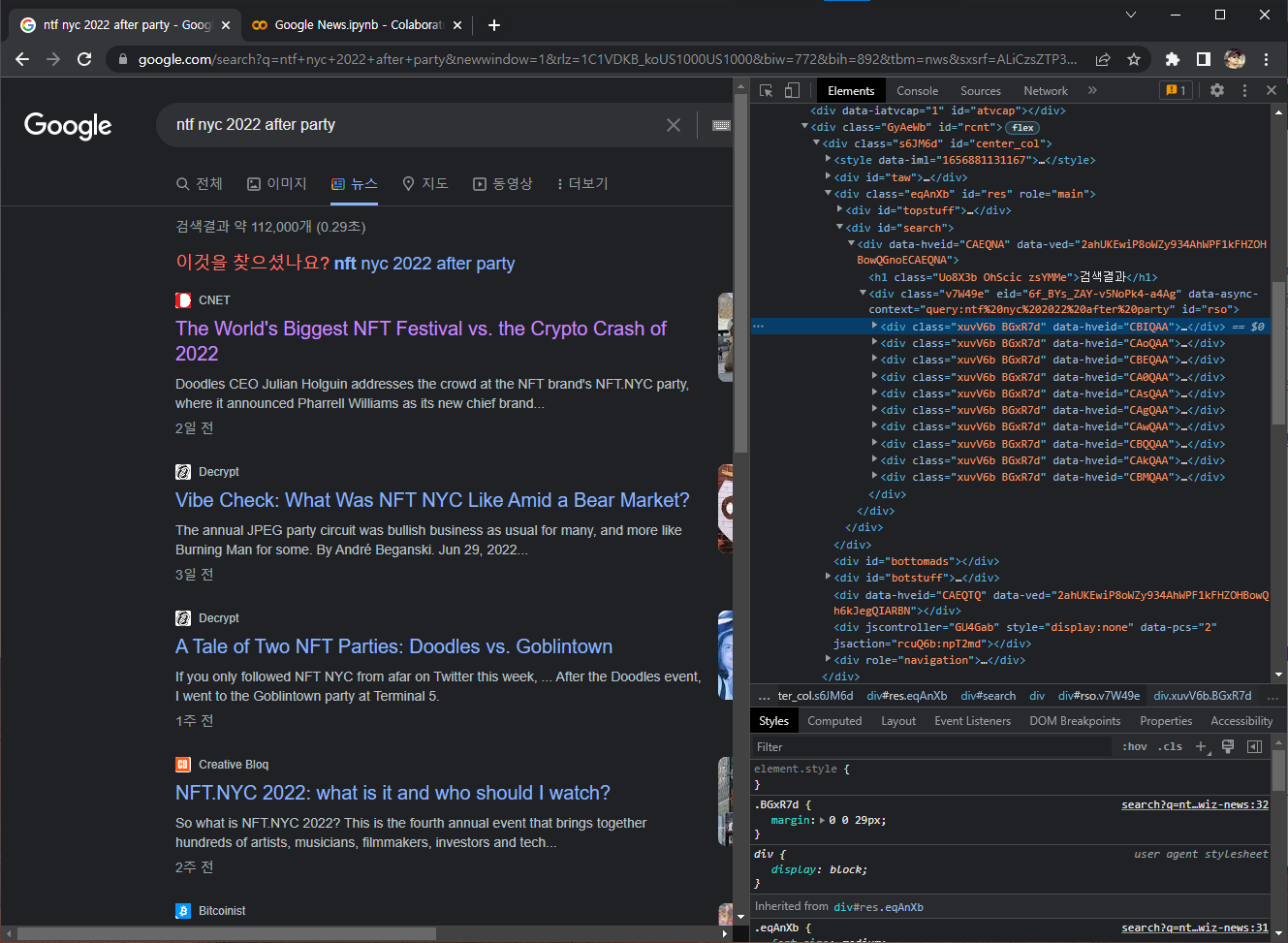Switch to the Layout tab
The width and height of the screenshot is (1288, 943).
tap(898, 721)
